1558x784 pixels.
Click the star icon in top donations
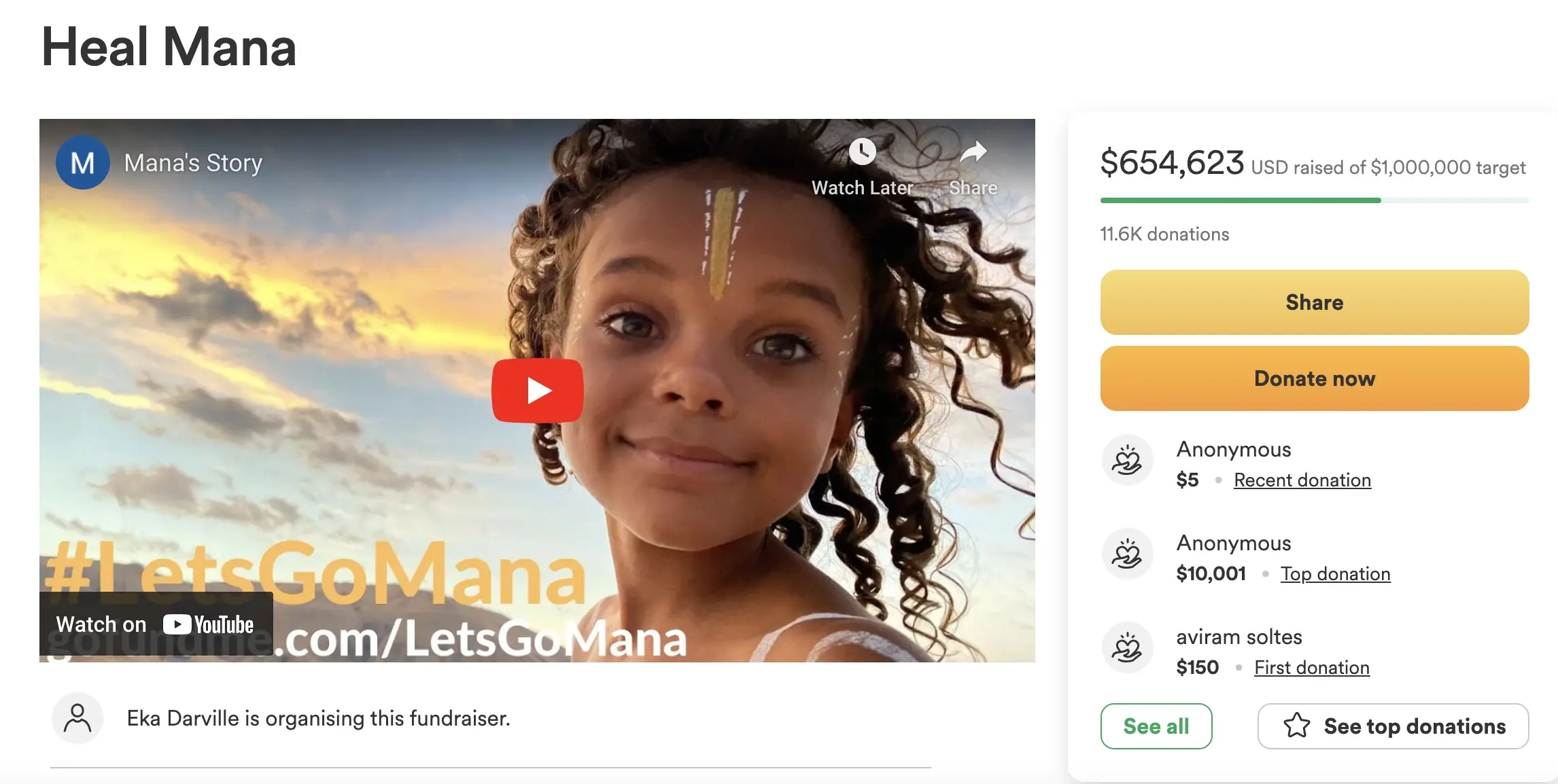tap(1296, 726)
